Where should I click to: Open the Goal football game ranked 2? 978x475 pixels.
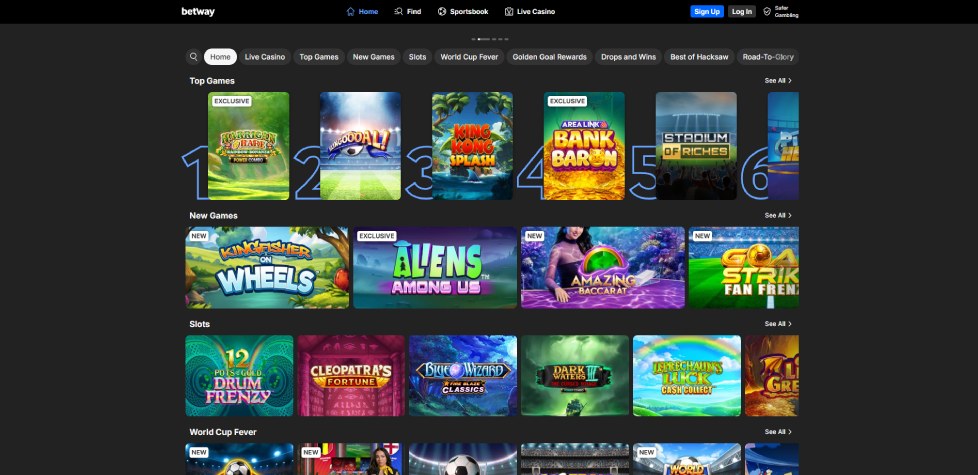[361, 146]
